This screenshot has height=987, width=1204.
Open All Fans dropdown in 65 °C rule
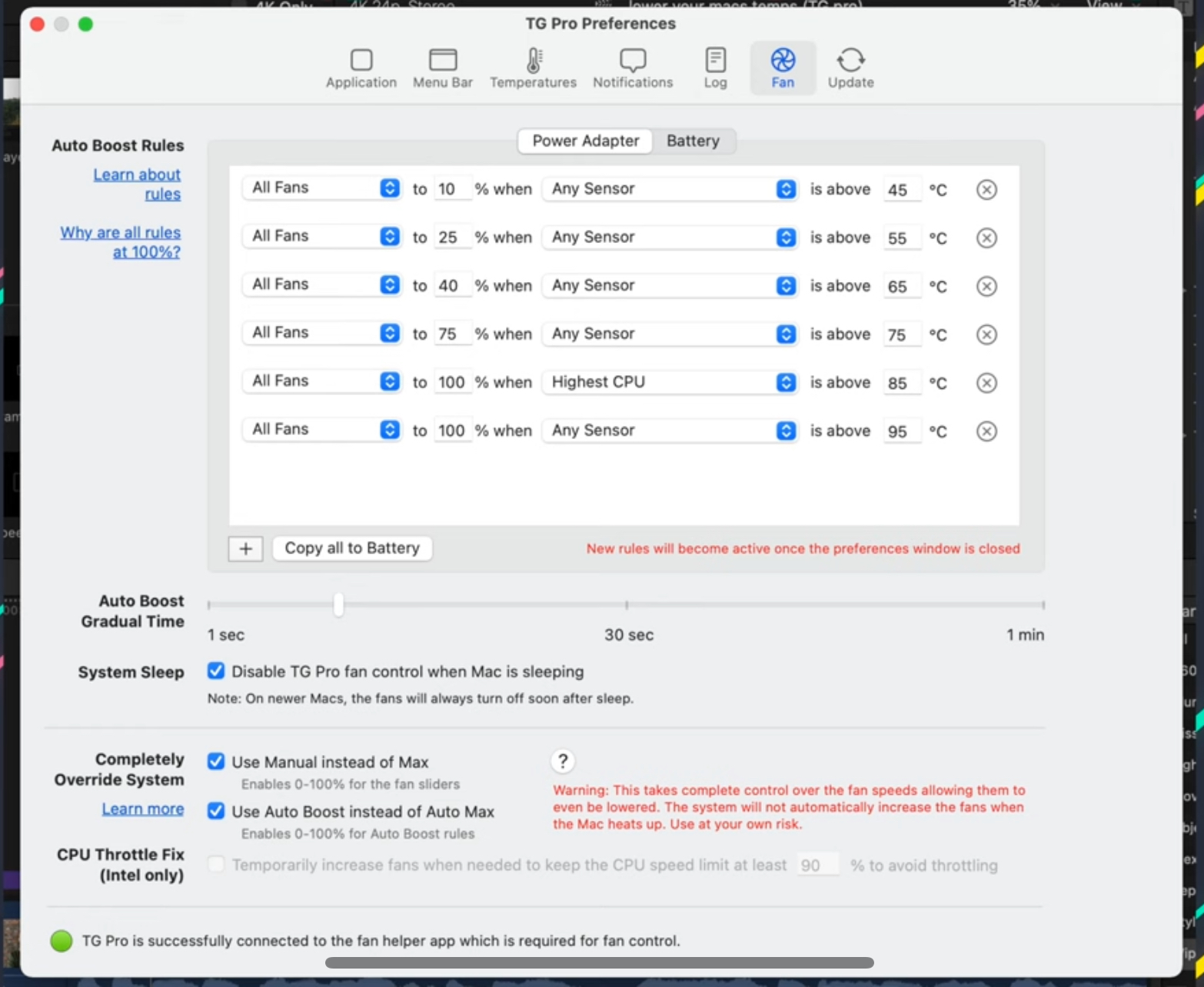[x=321, y=285]
